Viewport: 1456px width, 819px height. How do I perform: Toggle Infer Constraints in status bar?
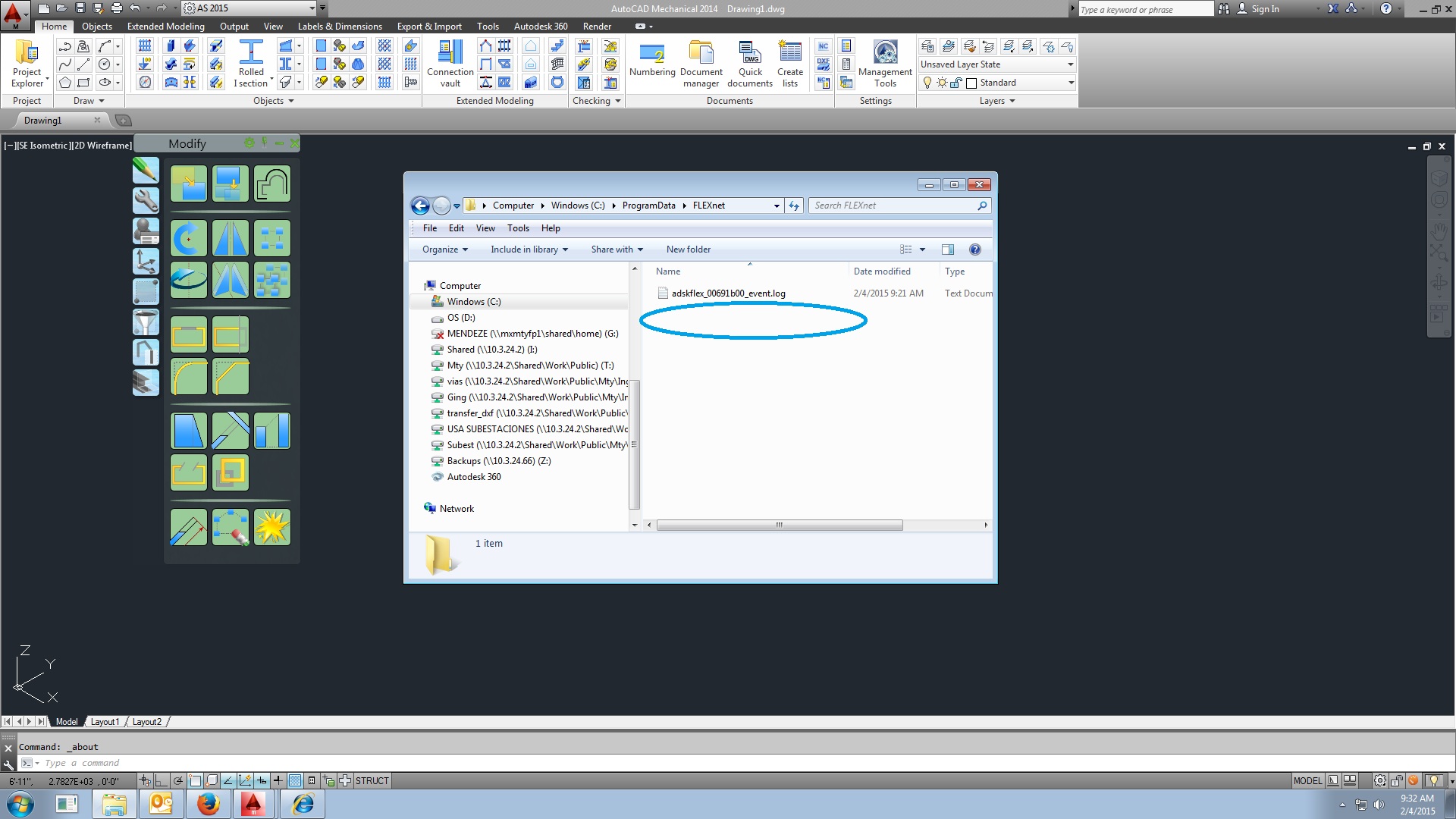pos(145,780)
